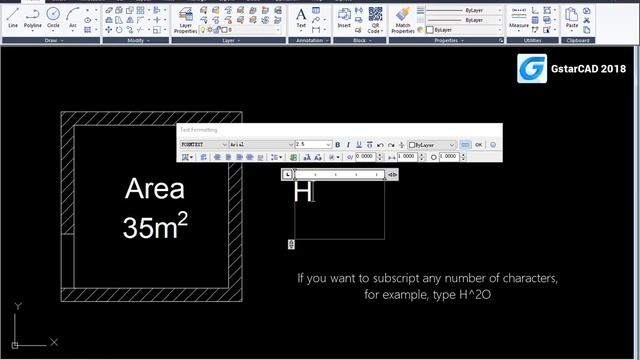
Task: Open the line spacing options
Action: point(276,157)
